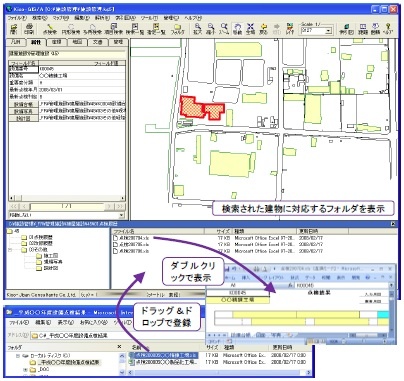Viewport: 404px width, 381px height.
Task: Click the 全域 full extent icon
Action: [x=250, y=29]
